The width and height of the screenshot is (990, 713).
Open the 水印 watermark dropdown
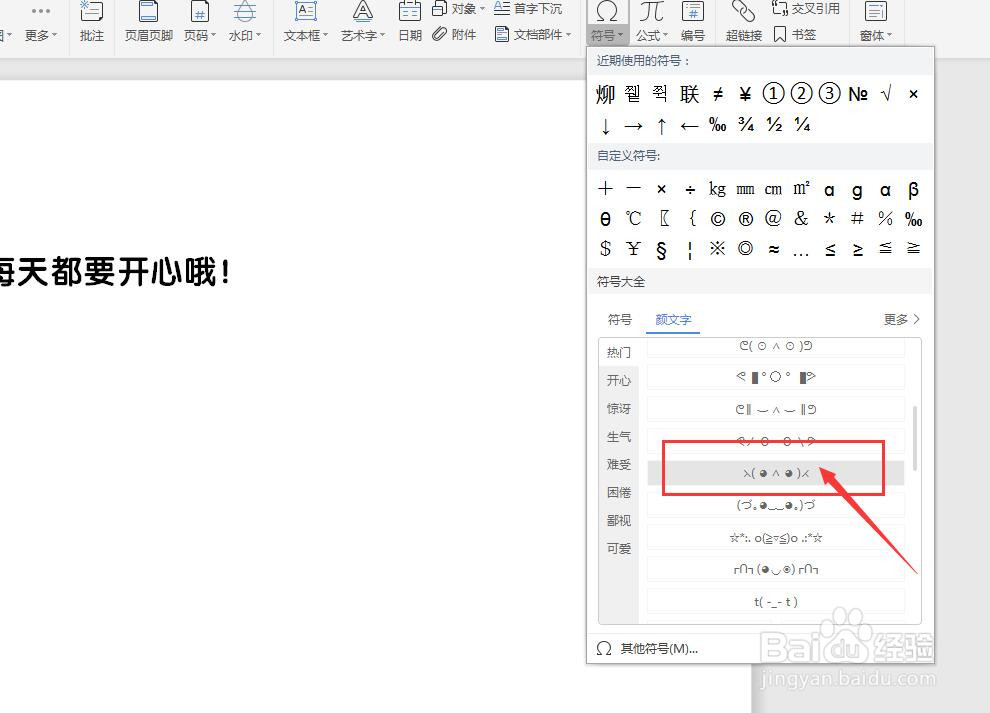[244, 35]
